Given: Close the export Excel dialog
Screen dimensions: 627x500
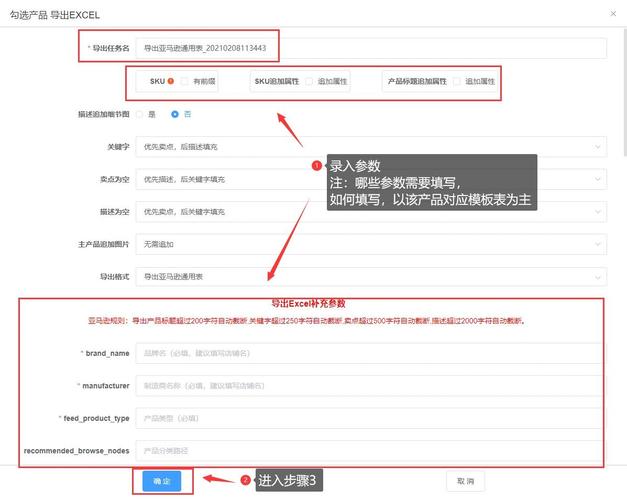Looking at the screenshot, I should pos(612,14).
